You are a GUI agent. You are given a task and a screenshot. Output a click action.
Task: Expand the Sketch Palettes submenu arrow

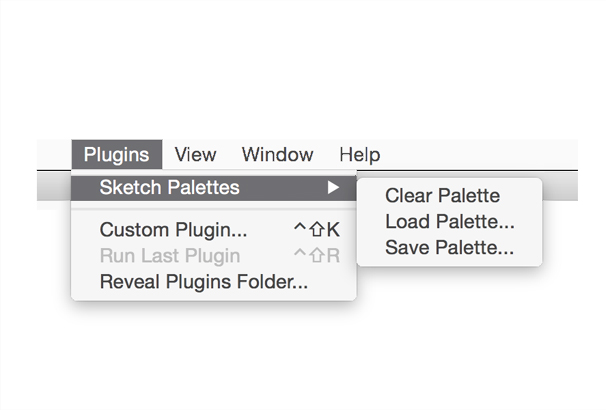334,187
